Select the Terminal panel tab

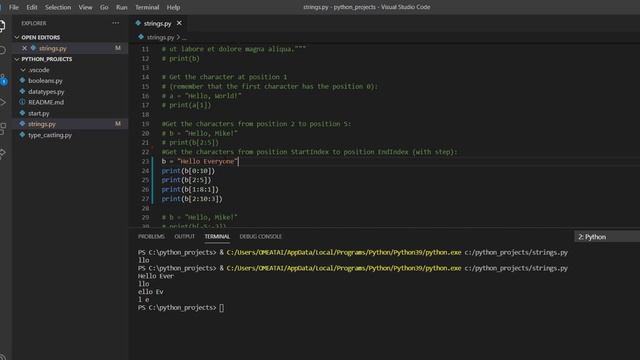point(217,237)
